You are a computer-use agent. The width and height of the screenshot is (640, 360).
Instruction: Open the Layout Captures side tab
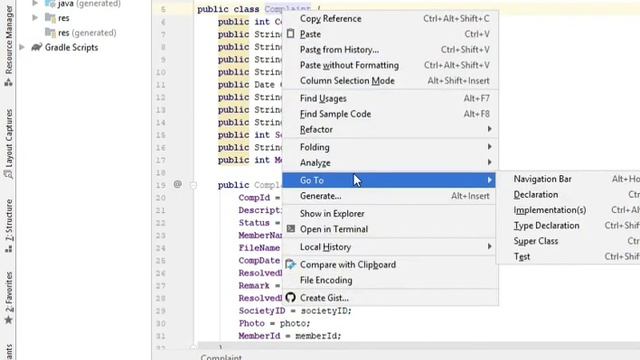point(8,144)
